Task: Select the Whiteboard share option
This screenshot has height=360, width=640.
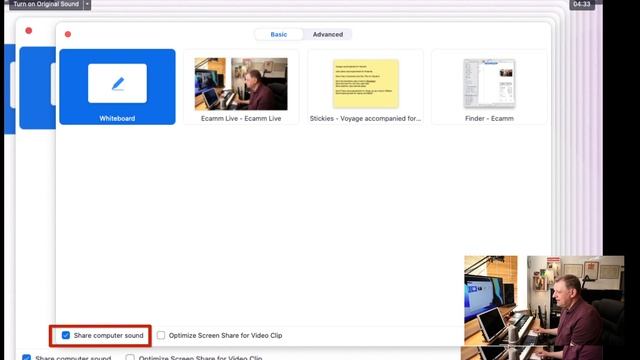Action: (x=118, y=87)
